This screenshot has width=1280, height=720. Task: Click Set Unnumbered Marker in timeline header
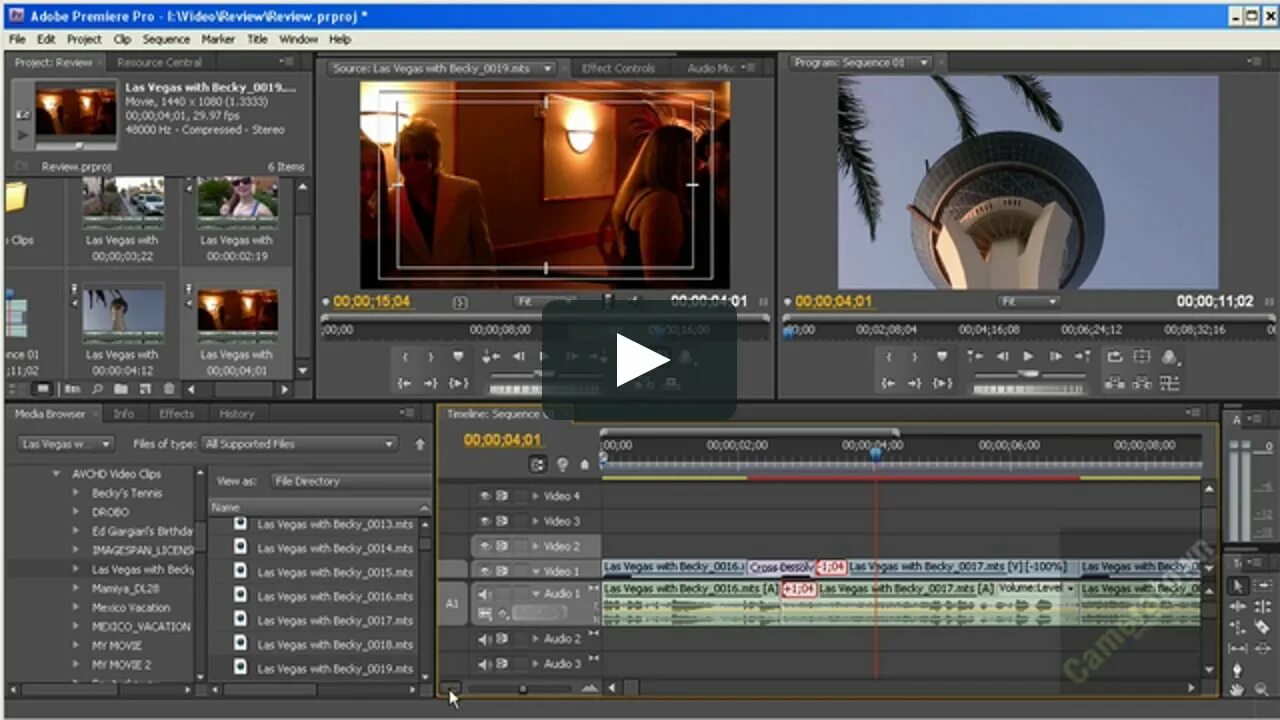point(584,464)
